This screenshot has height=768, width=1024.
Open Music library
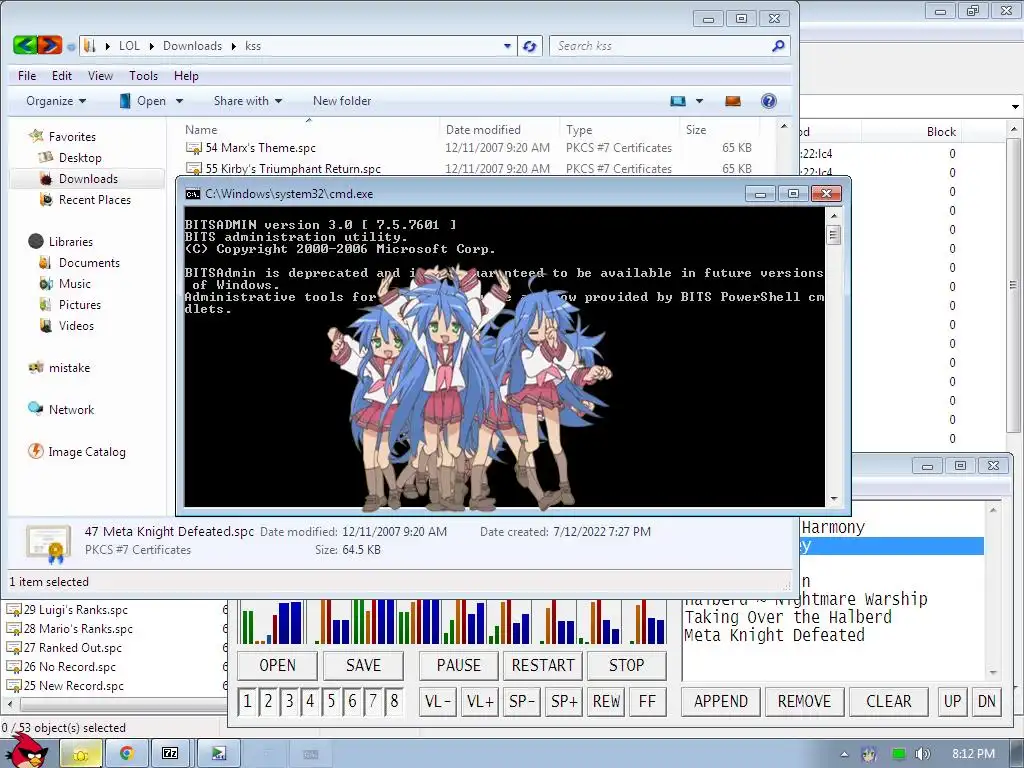pos(74,283)
